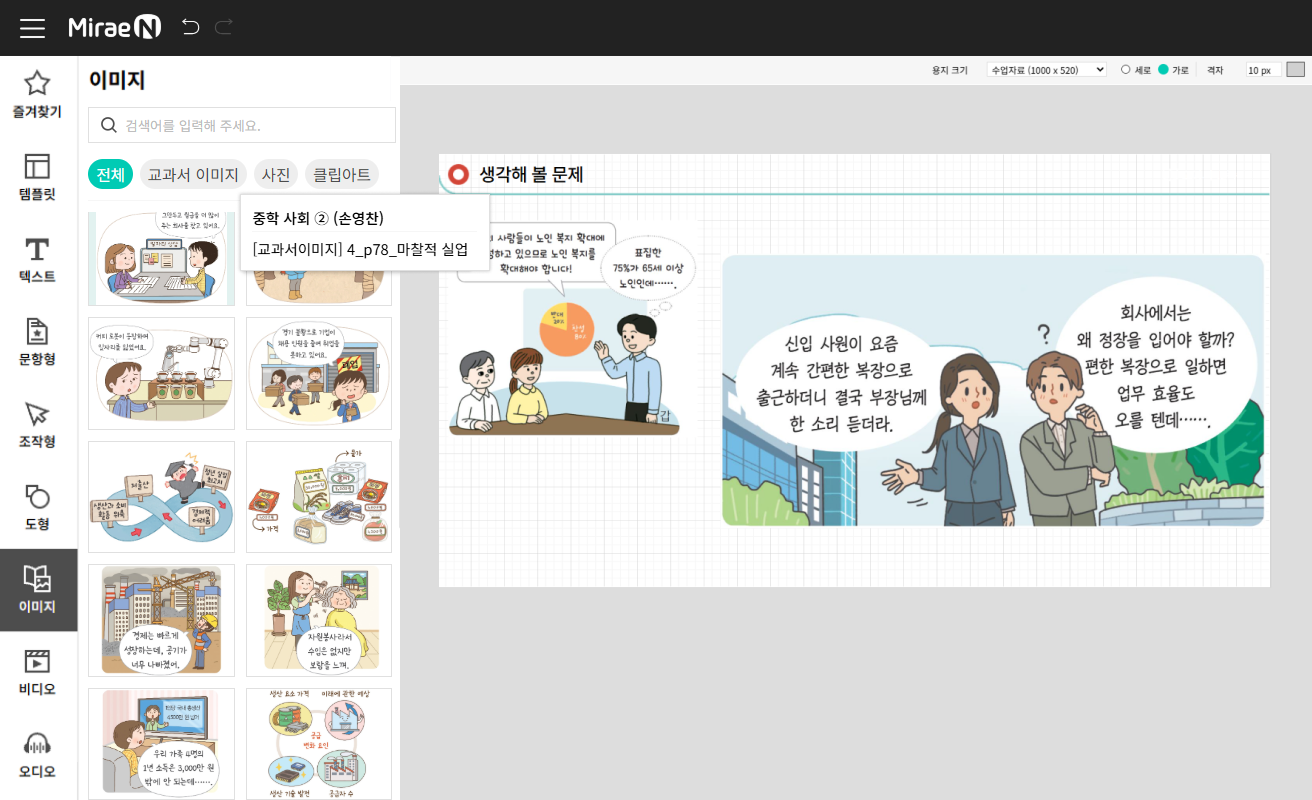Click the grid color swatch
The height and width of the screenshot is (800, 1312).
1296,70
